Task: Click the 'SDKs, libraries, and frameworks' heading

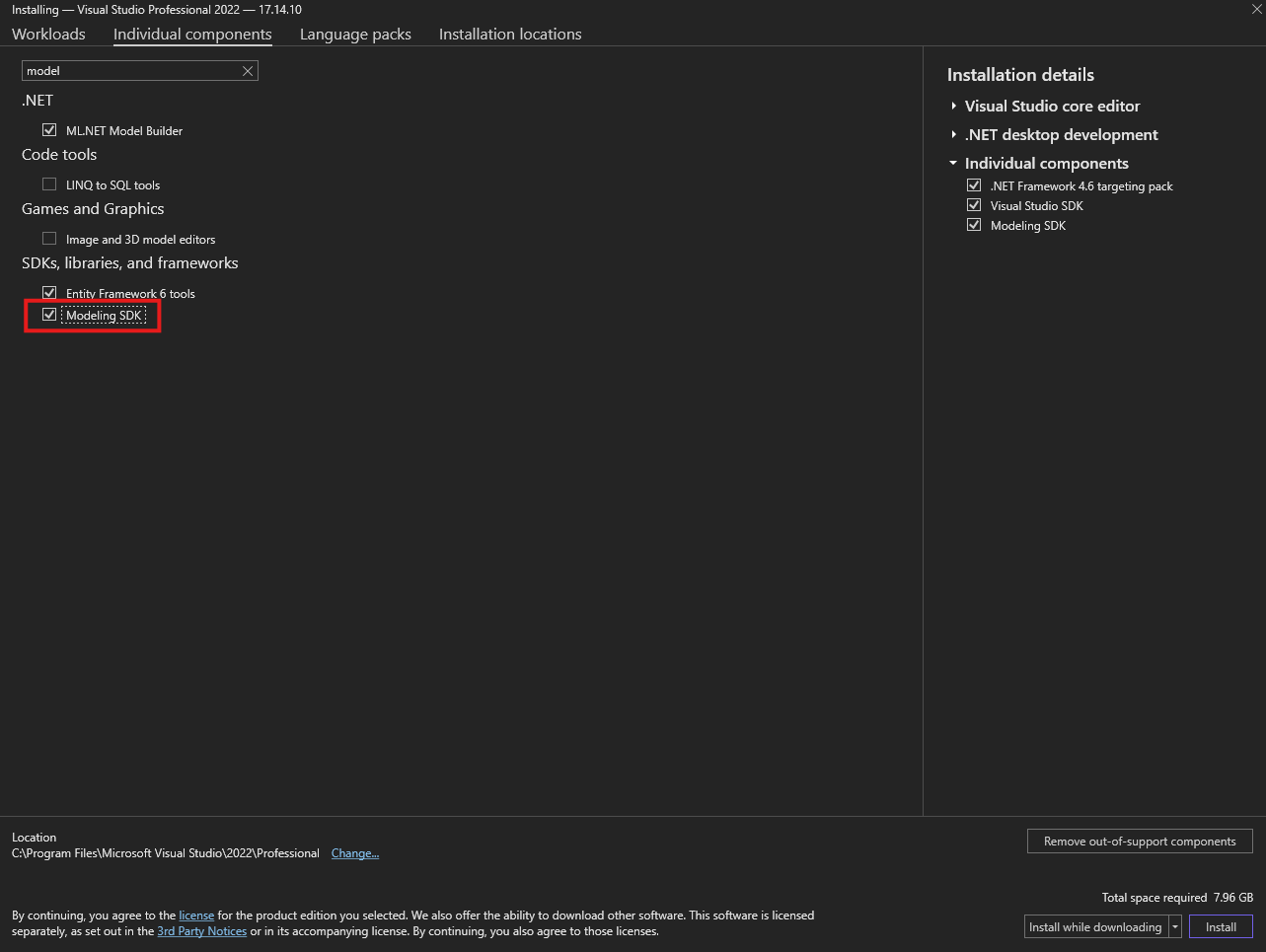Action: pos(130,262)
